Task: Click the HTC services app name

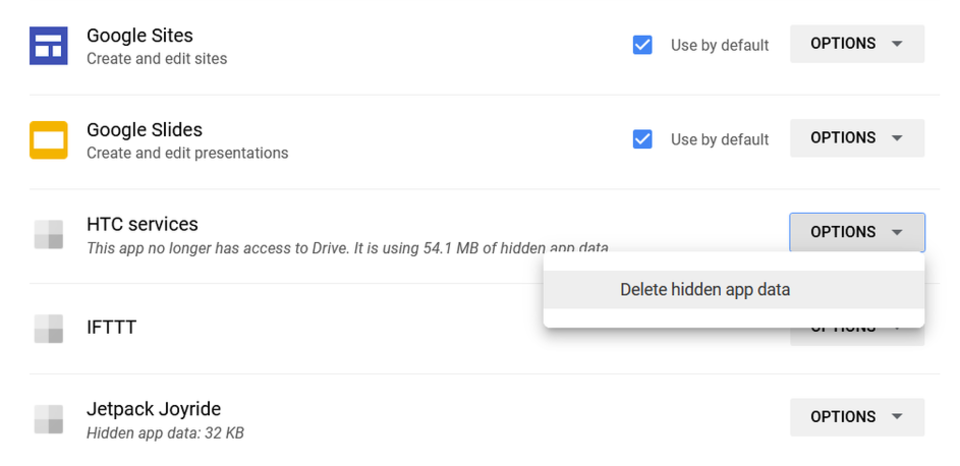Action: [142, 224]
